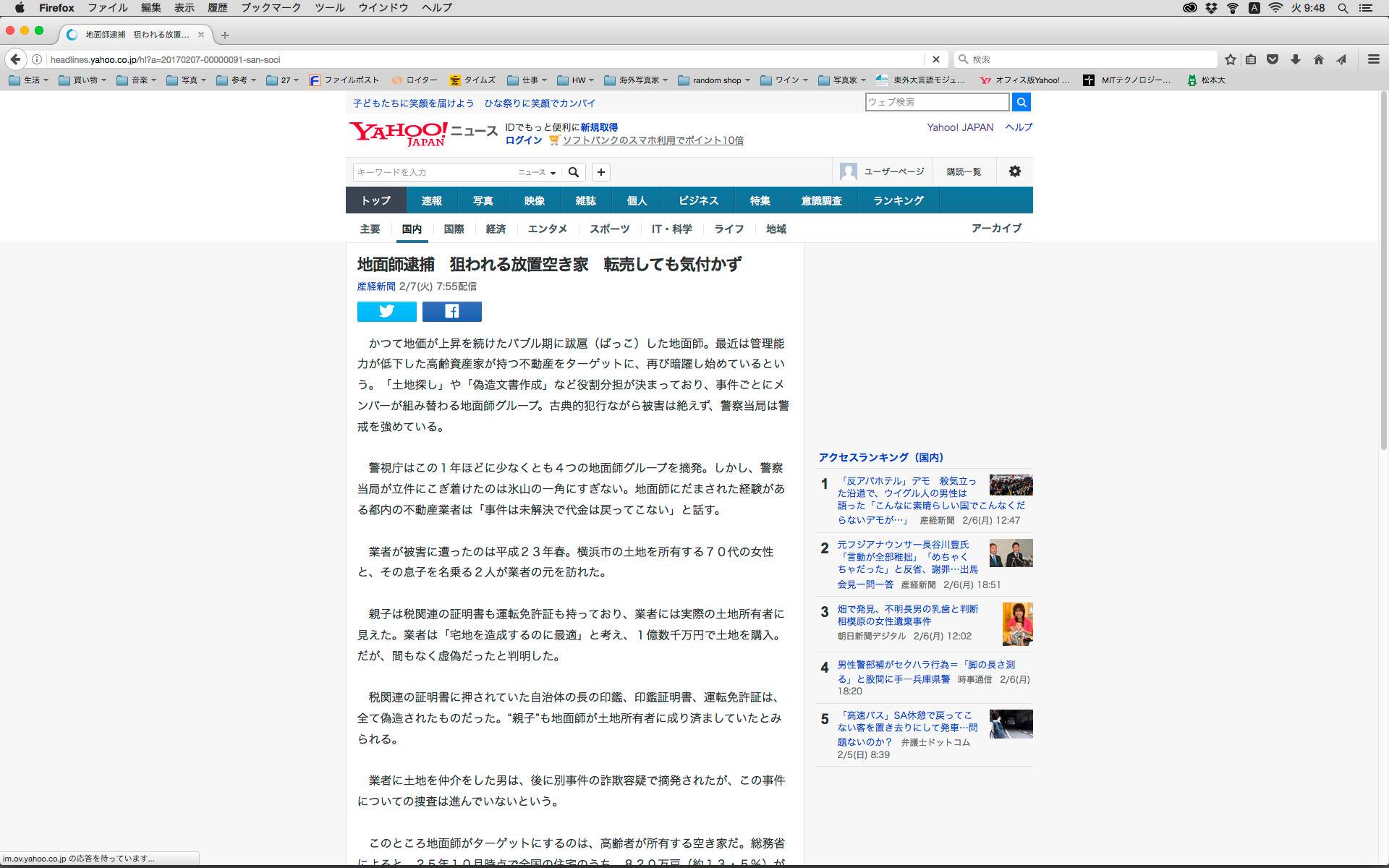The height and width of the screenshot is (868, 1389).
Task: Click the plus button beside keyword search
Action: (x=600, y=172)
